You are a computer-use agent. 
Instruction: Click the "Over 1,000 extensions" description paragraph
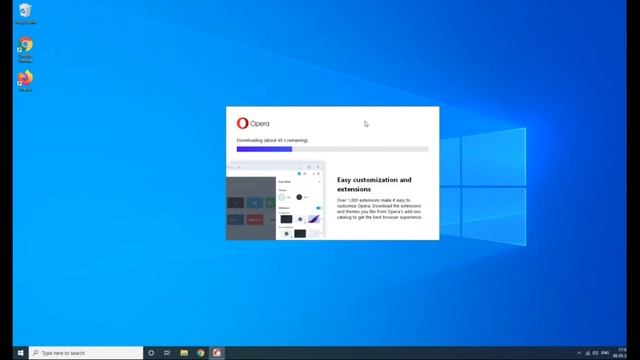pyautogui.click(x=379, y=209)
